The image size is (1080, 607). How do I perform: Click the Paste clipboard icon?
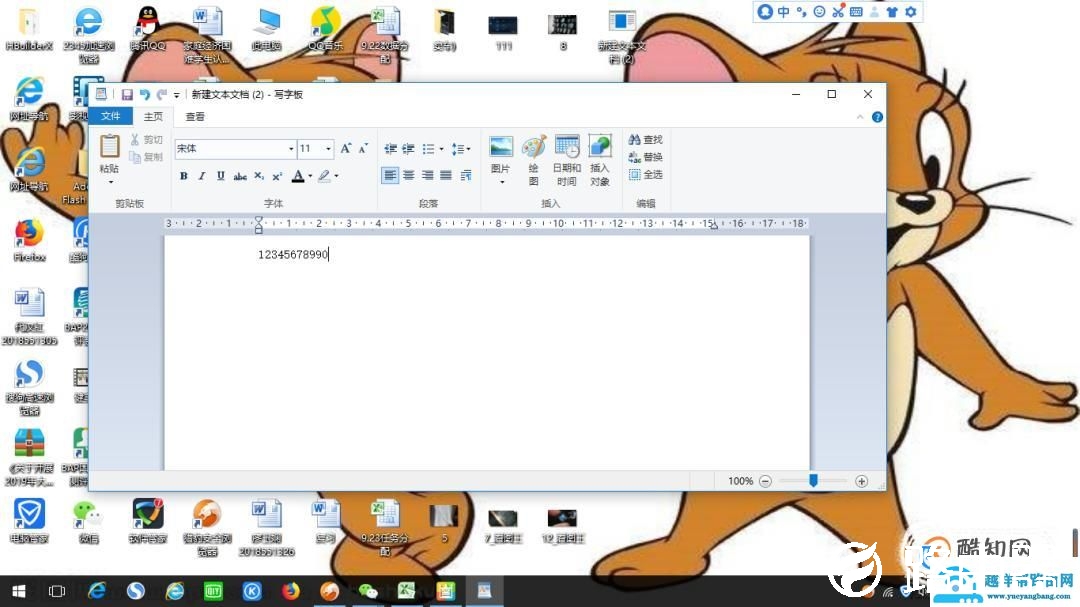110,146
